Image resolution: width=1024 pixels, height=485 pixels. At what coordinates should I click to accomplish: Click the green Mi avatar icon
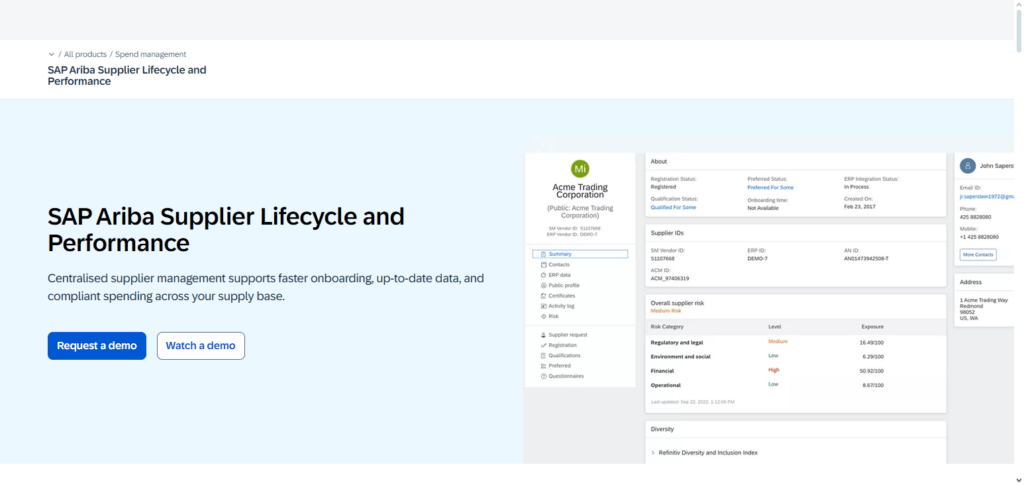click(x=579, y=169)
